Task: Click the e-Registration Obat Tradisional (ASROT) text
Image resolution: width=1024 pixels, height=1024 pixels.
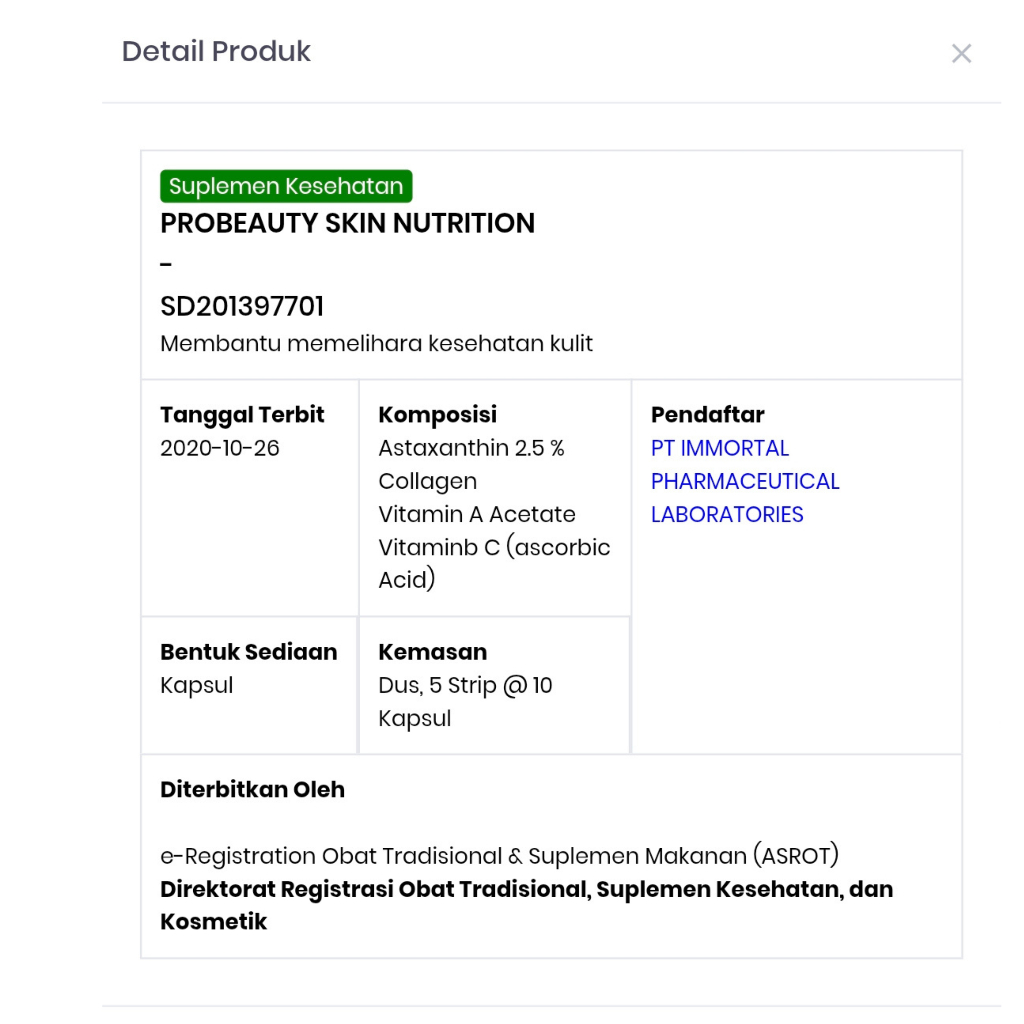Action: coord(499,856)
